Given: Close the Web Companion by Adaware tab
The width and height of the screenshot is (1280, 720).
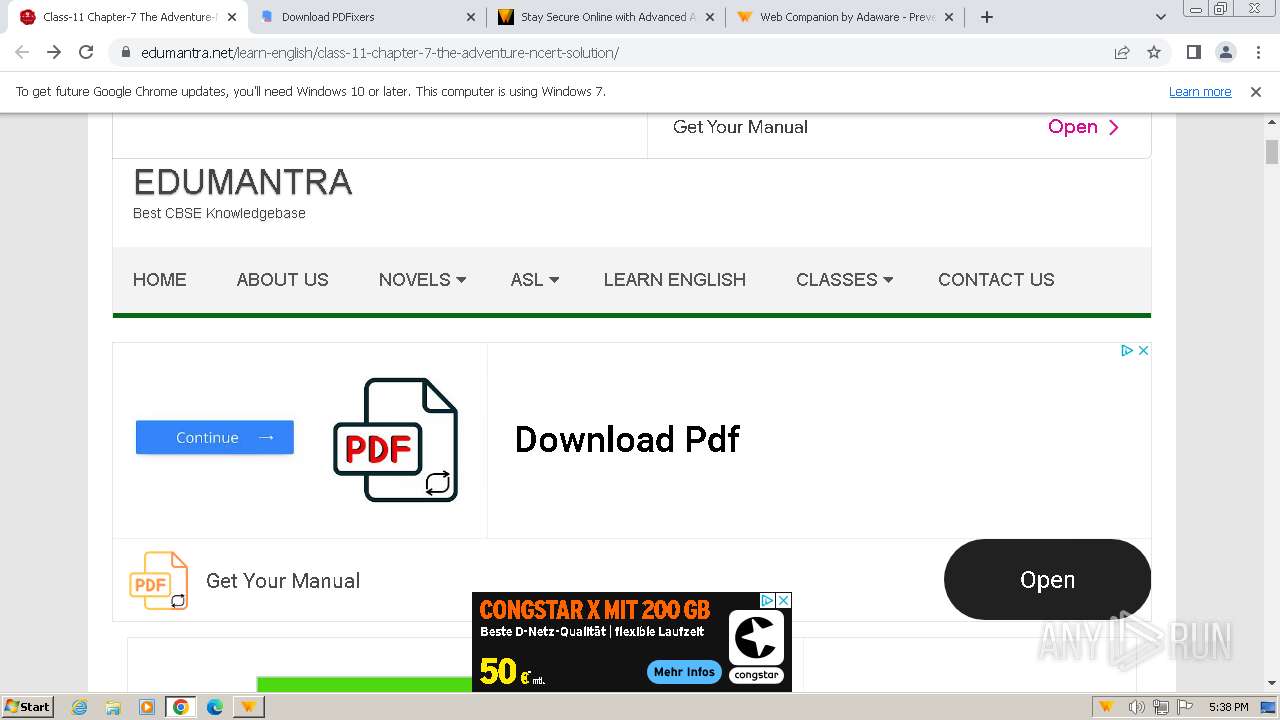Looking at the screenshot, I should (x=950, y=17).
